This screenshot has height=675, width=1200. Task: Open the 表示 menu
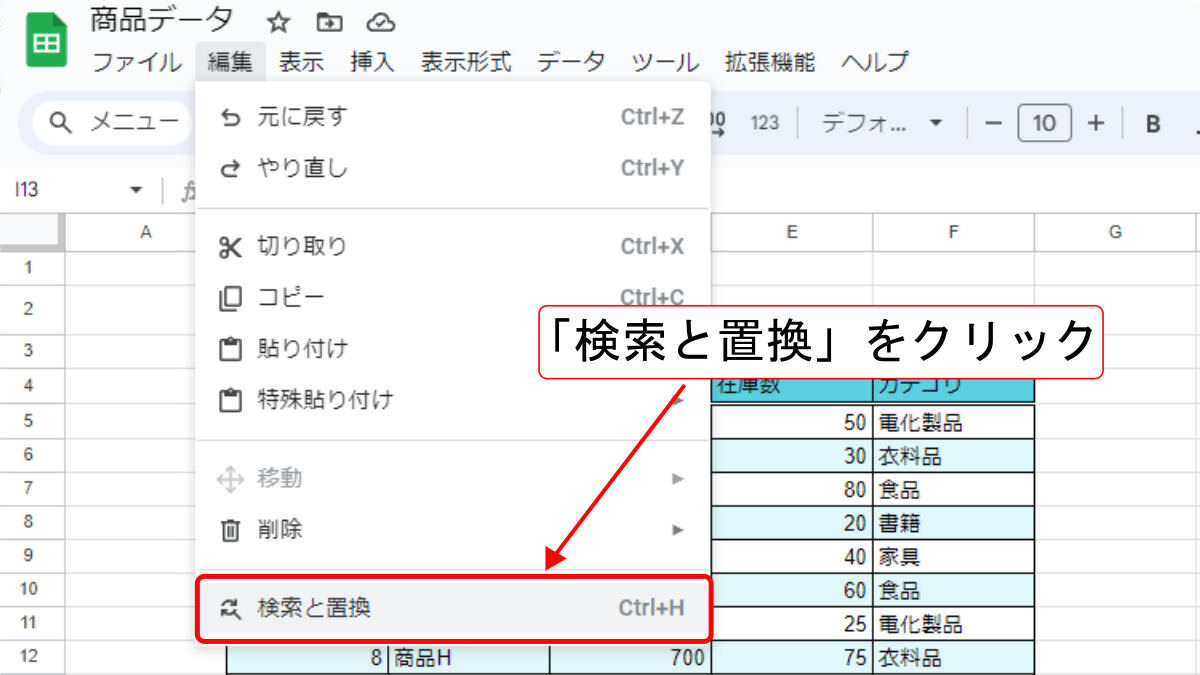point(301,62)
